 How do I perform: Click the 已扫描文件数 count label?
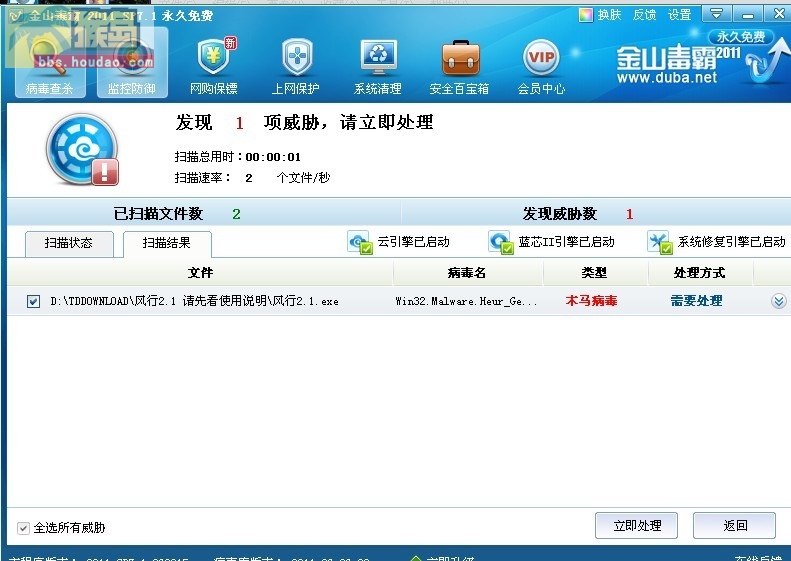click(x=158, y=214)
